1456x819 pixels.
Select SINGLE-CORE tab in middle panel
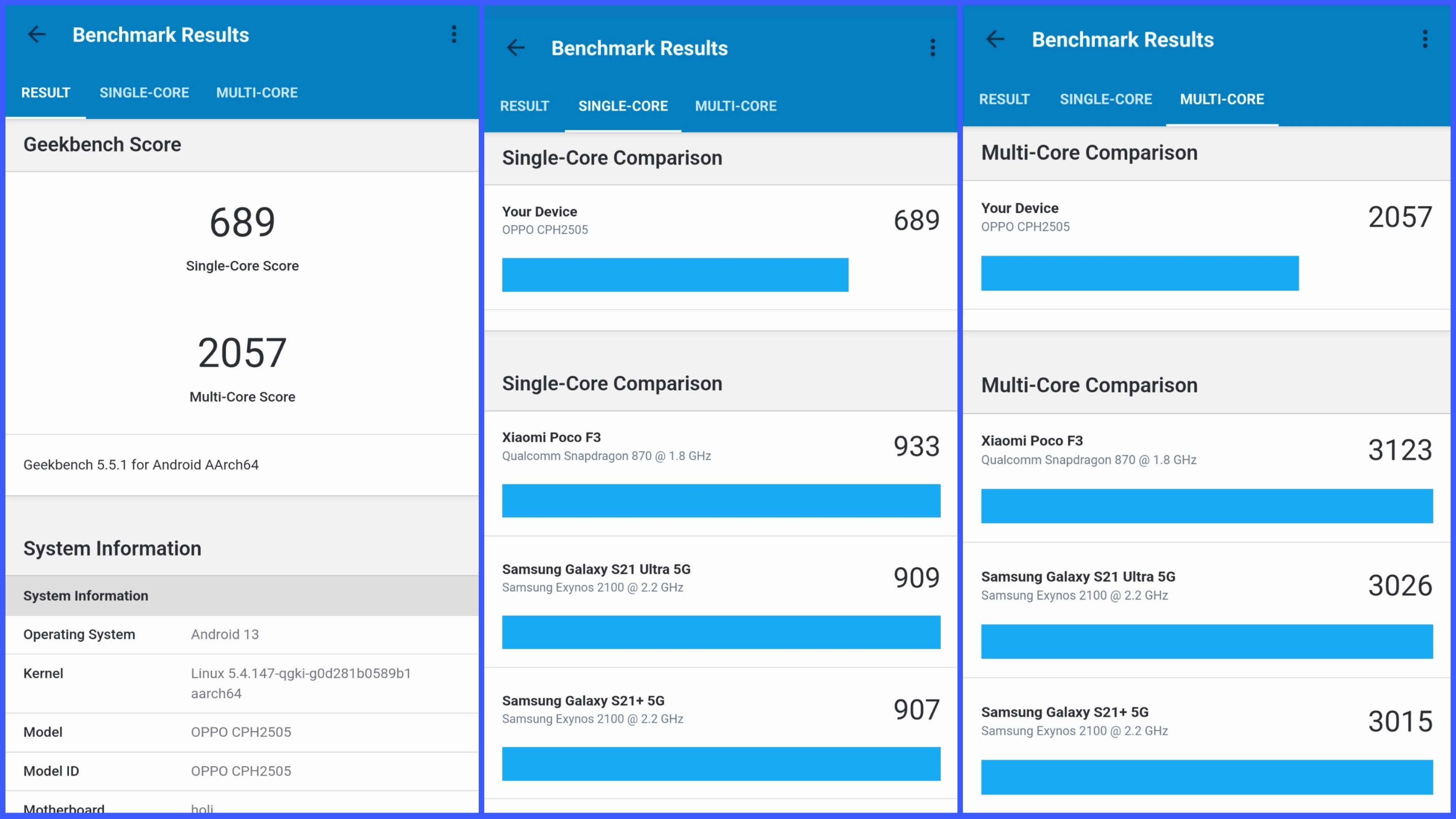(623, 106)
